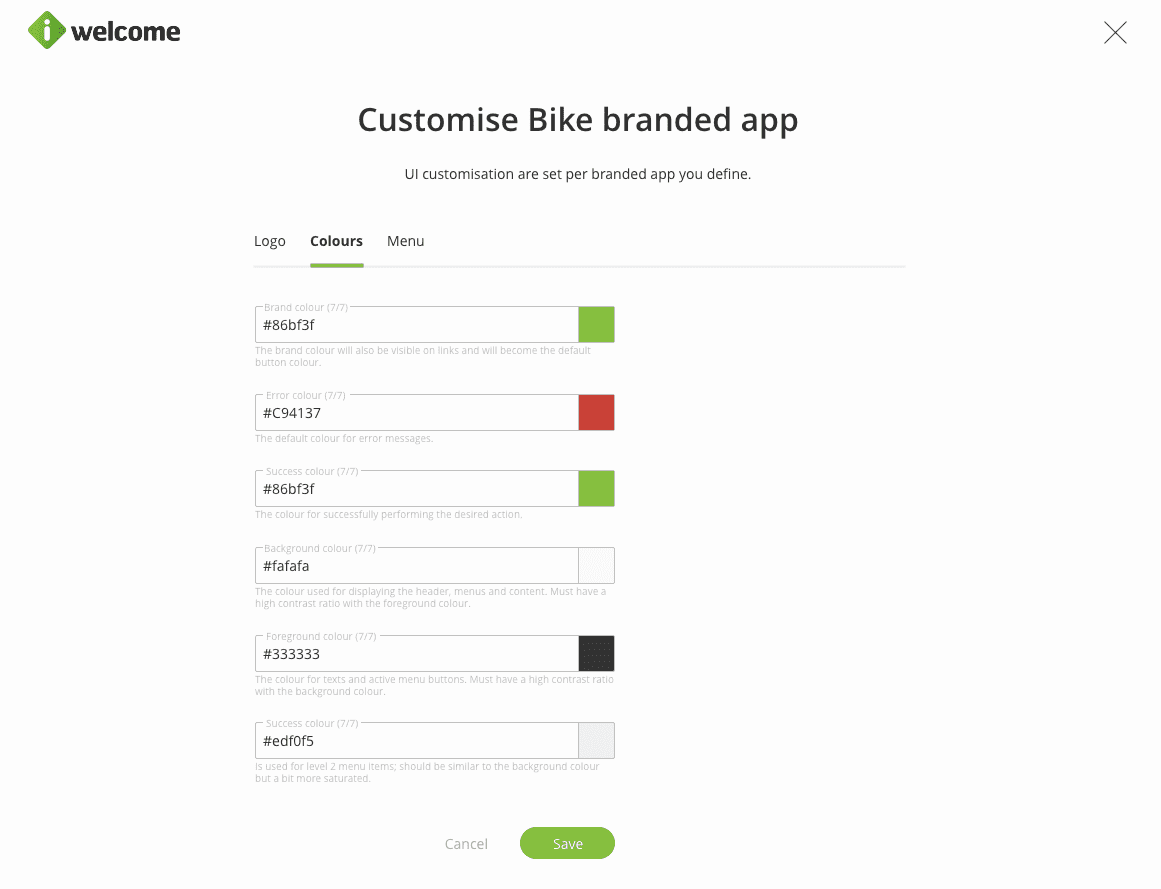Open the Brand colour green swatch picker

pos(597,325)
